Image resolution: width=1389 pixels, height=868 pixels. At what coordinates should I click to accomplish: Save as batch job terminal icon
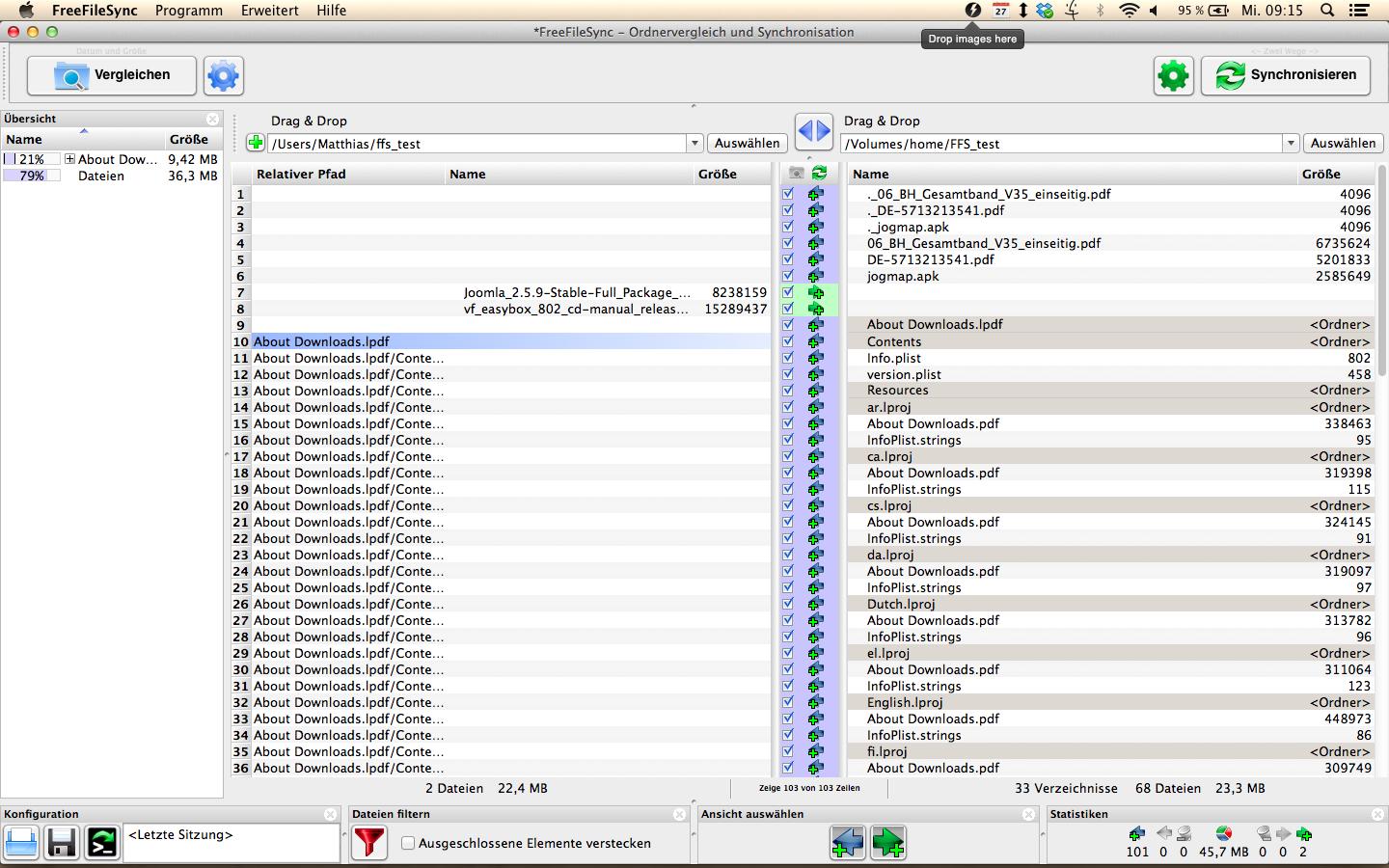tap(102, 843)
